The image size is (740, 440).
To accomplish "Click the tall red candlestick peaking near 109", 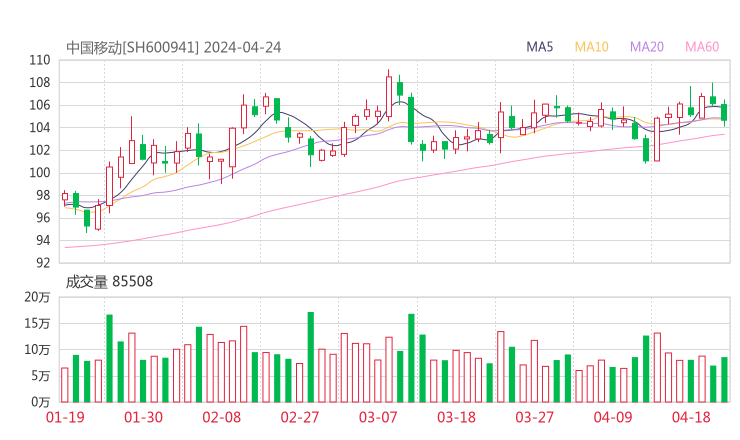I will 389,96.
